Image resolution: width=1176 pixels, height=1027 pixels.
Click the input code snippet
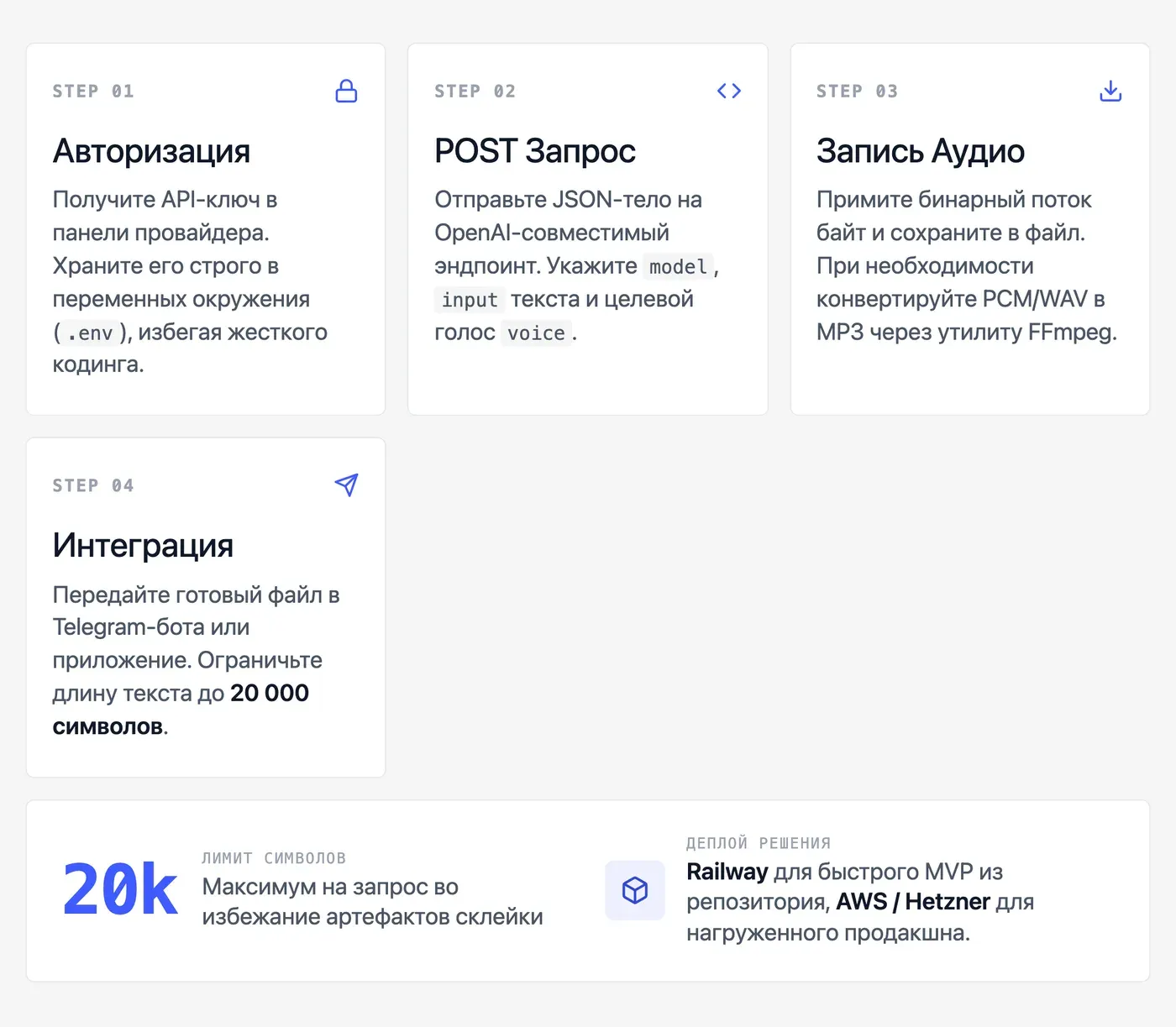[470, 300]
